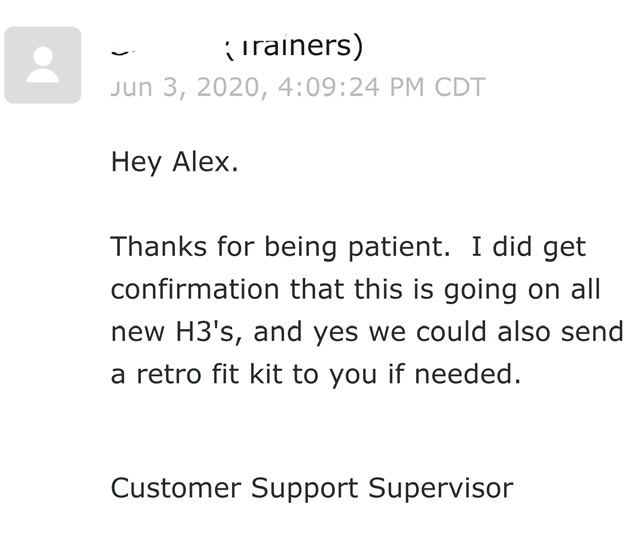Click the "Customer Support Supervisor" signature
The width and height of the screenshot is (640, 557).
(x=312, y=488)
